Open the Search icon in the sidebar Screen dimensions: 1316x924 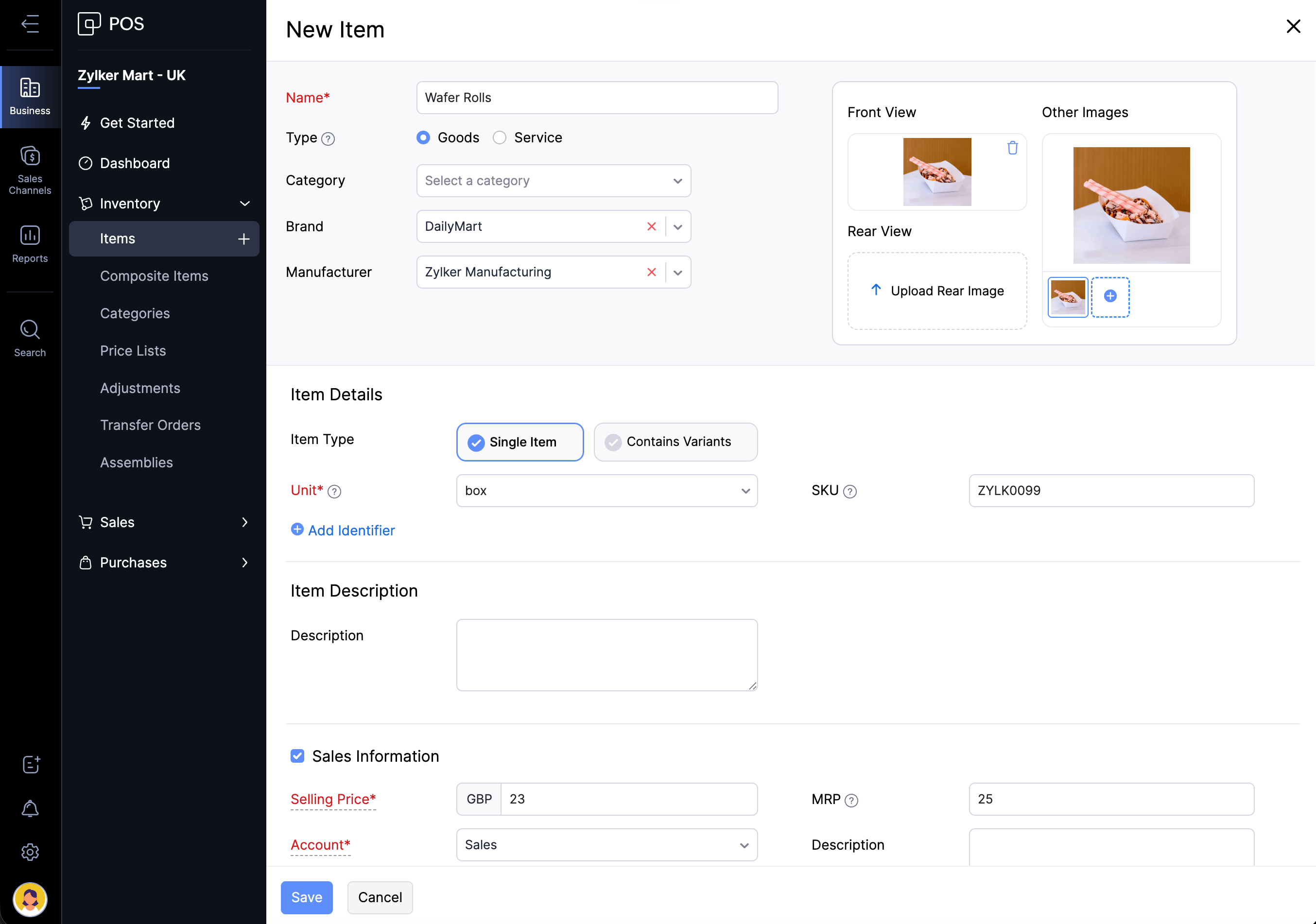(x=30, y=339)
